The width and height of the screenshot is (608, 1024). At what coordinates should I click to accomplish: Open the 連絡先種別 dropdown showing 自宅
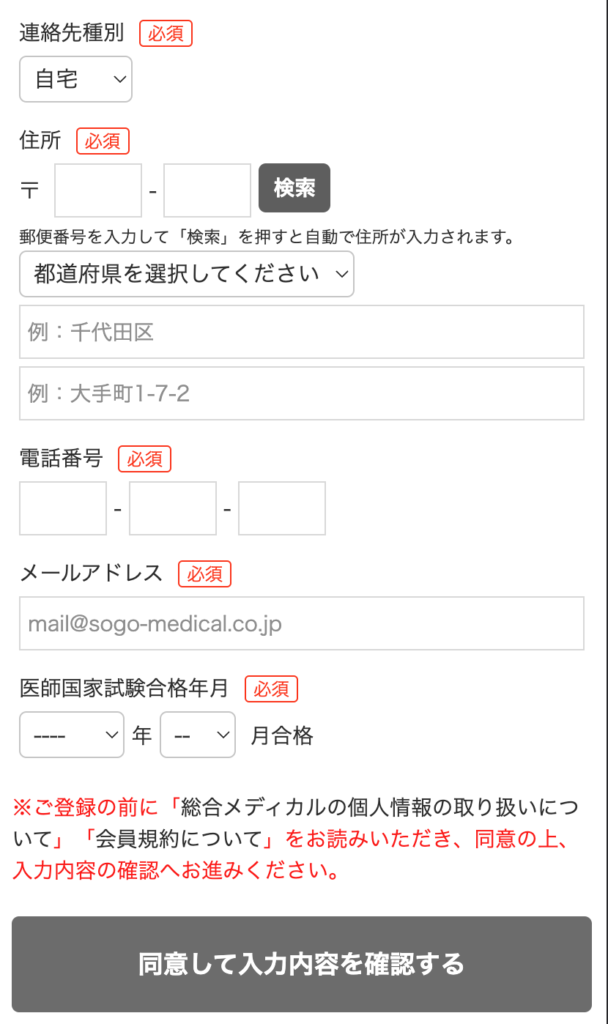click(75, 79)
